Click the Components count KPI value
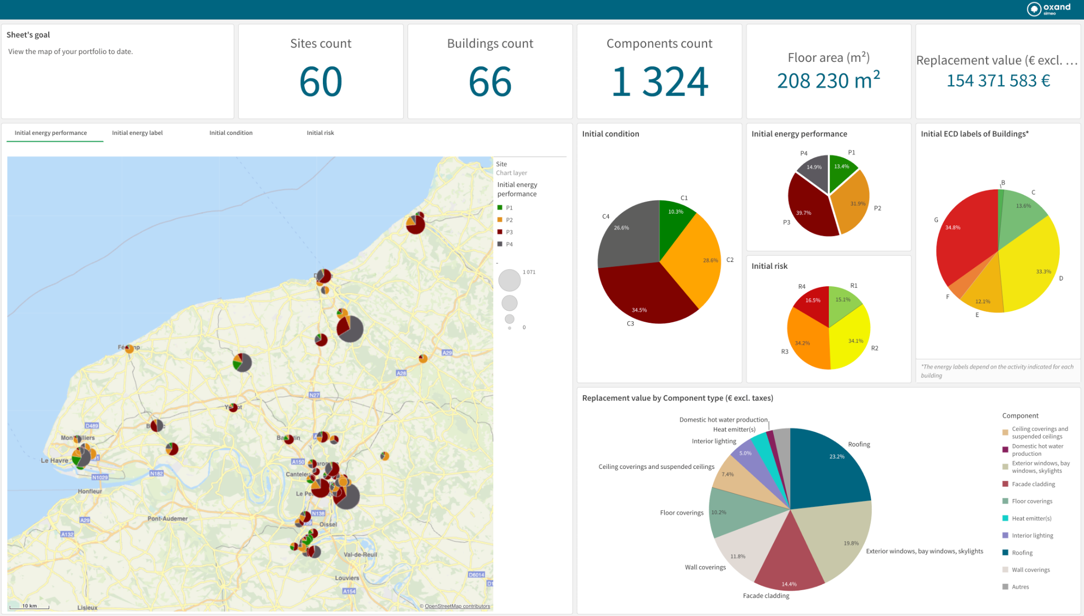1084x616 pixels. pos(659,81)
